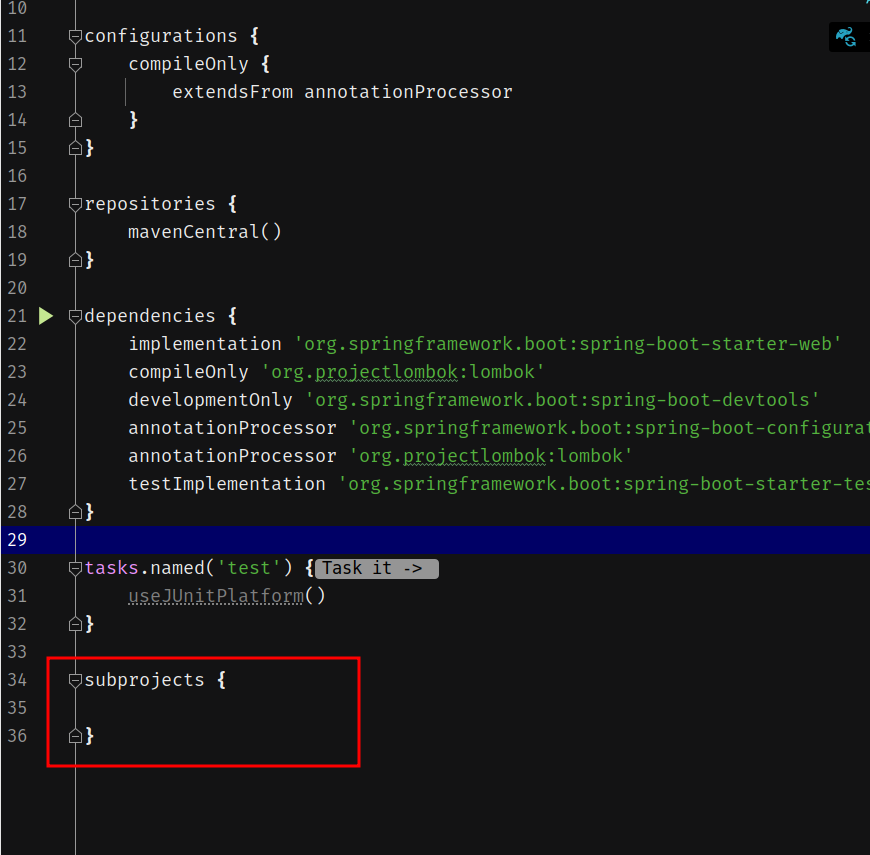The height and width of the screenshot is (855, 870).
Task: Click the fold end marker on line 19
Action: pyautogui.click(x=75, y=260)
